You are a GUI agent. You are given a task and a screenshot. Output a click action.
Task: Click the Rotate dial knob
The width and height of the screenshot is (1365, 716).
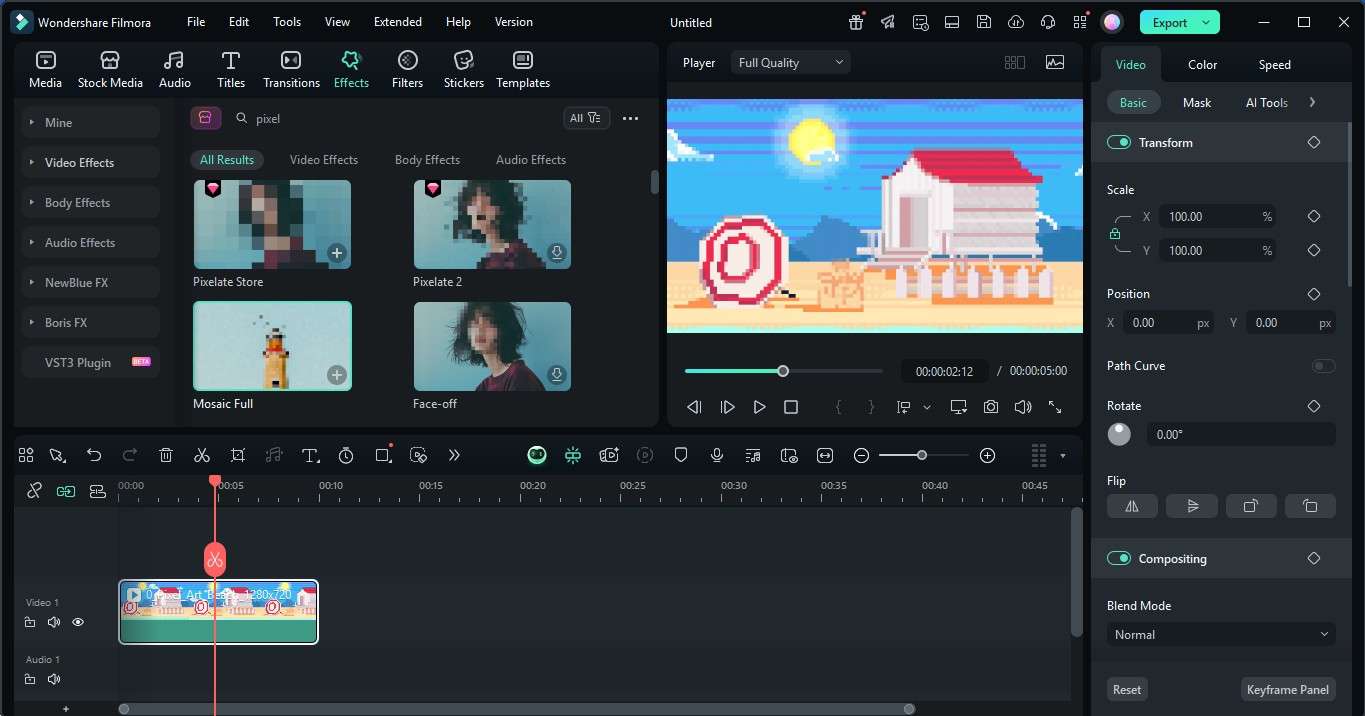pos(1120,434)
